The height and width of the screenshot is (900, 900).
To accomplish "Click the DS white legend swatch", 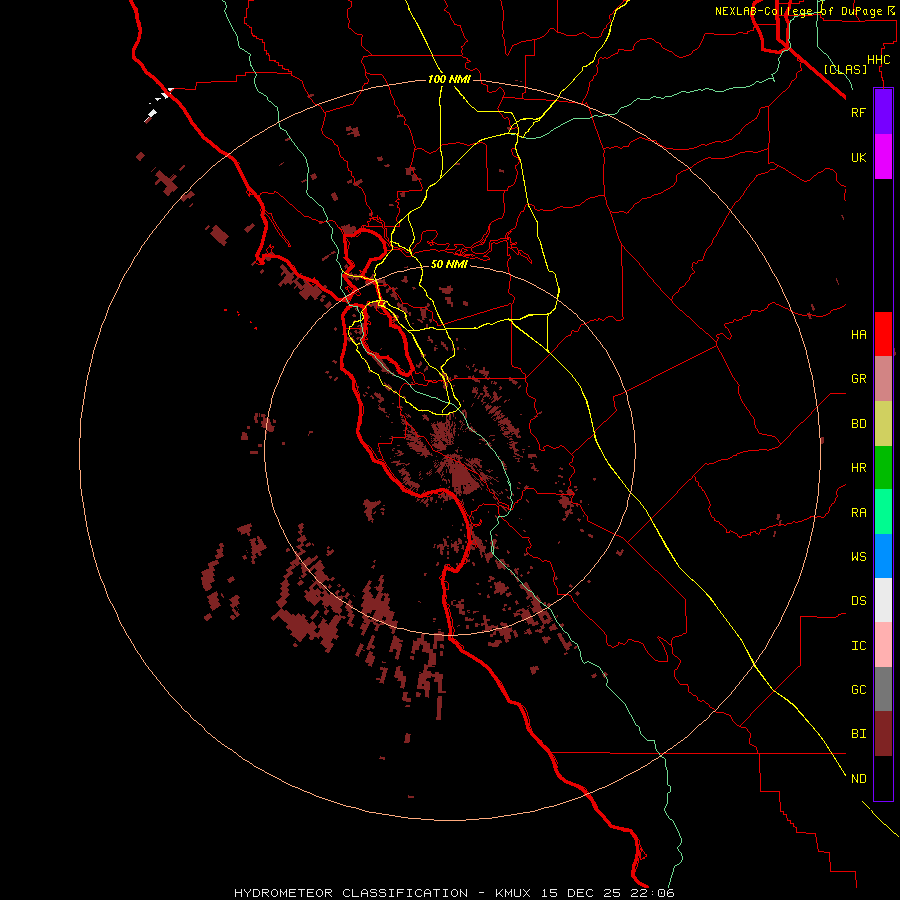I will tap(883, 600).
